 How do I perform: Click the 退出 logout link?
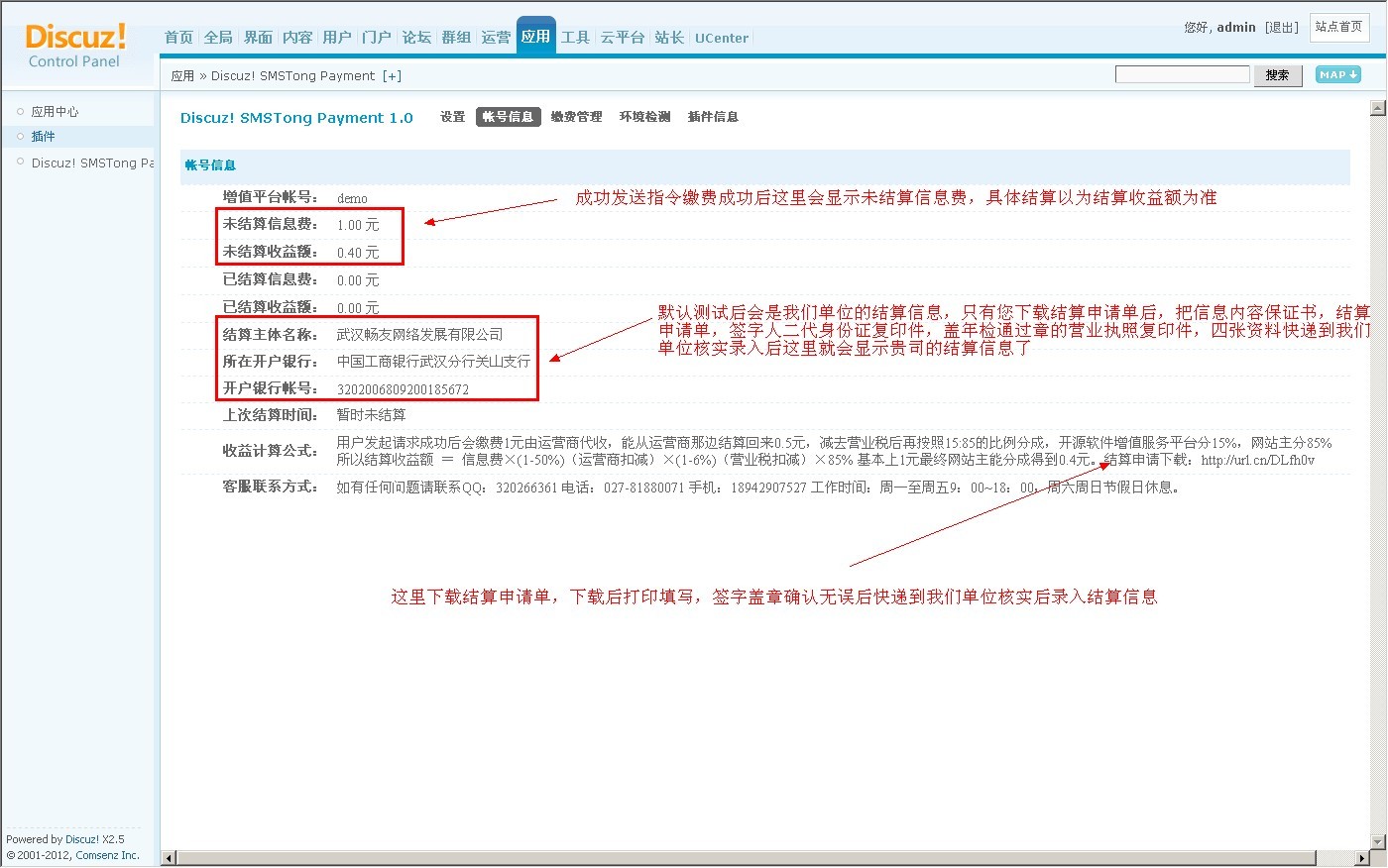click(x=1282, y=28)
